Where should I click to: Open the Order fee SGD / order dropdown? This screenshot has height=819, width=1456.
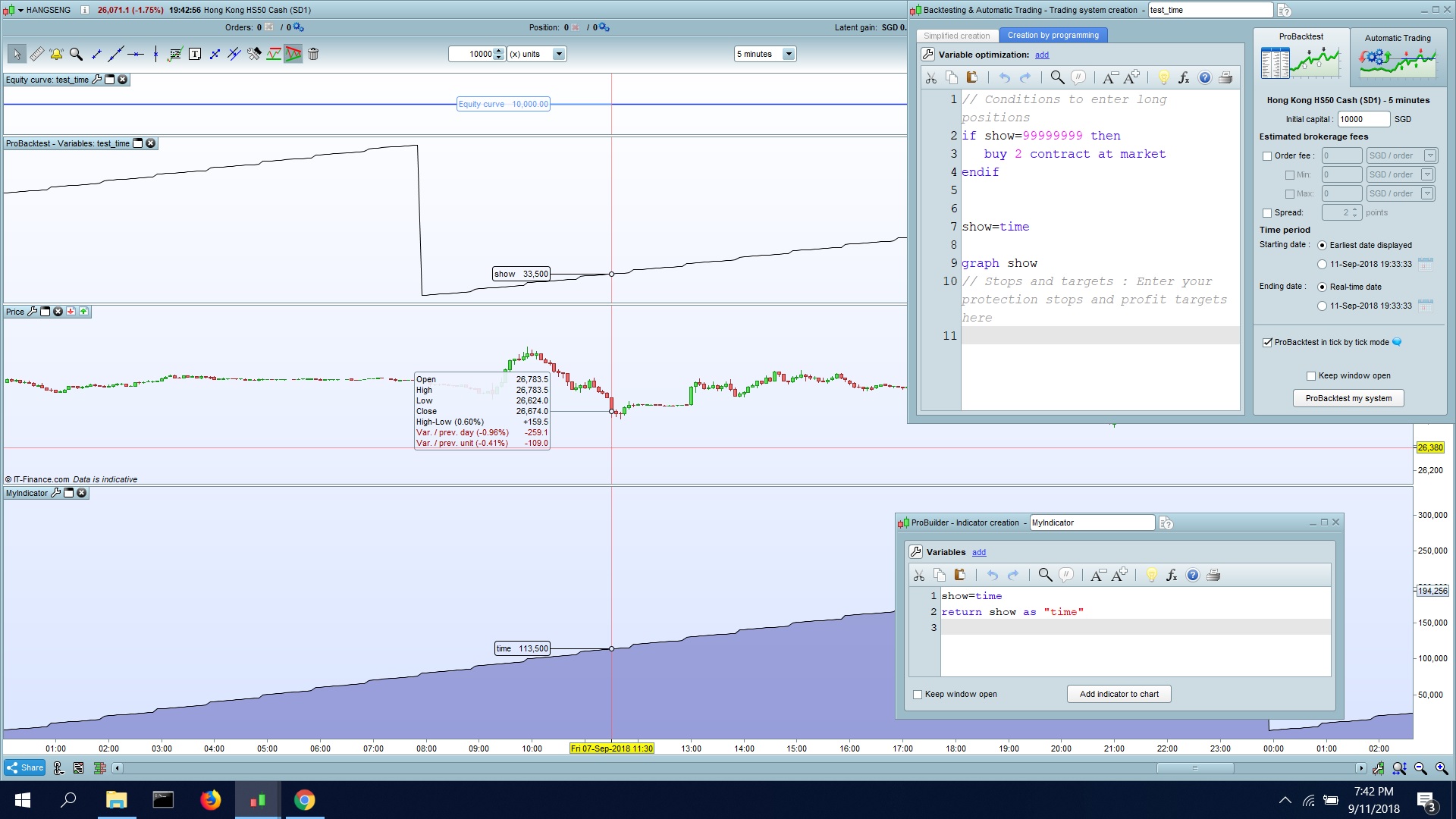[x=1429, y=155]
